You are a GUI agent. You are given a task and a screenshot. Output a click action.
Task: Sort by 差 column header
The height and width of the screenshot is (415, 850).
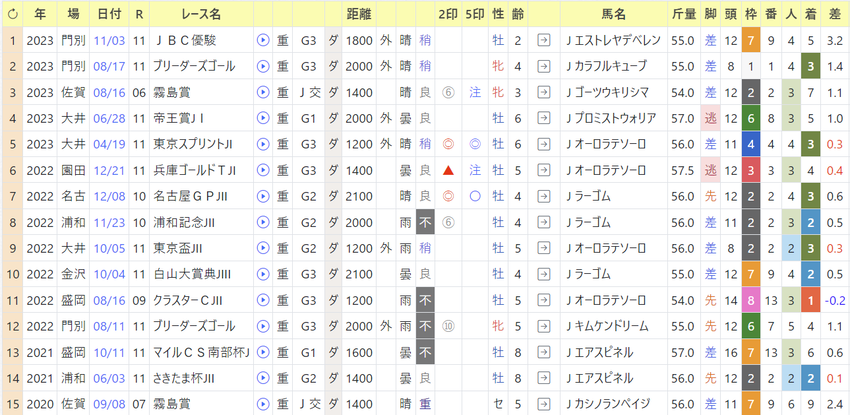[835, 15]
